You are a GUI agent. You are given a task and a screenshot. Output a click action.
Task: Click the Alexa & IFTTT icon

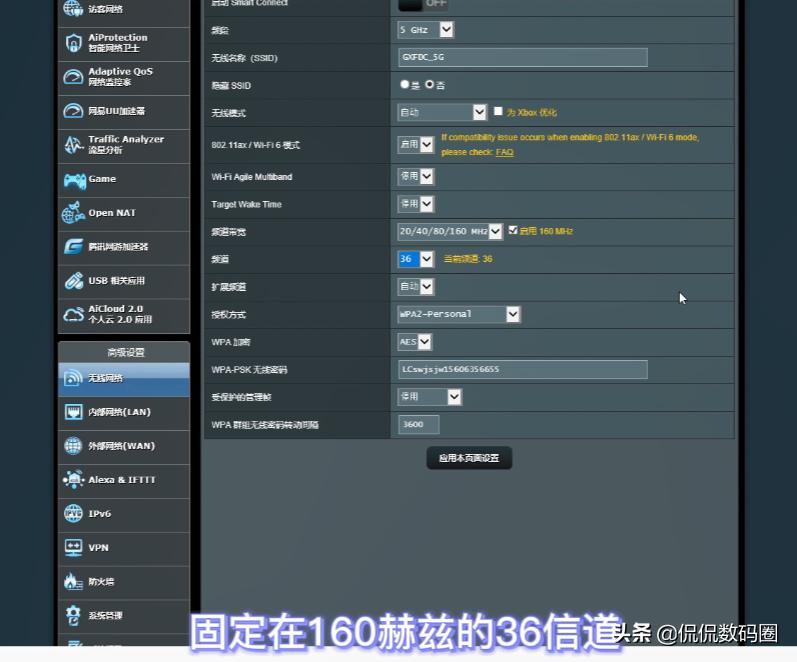[x=74, y=479]
